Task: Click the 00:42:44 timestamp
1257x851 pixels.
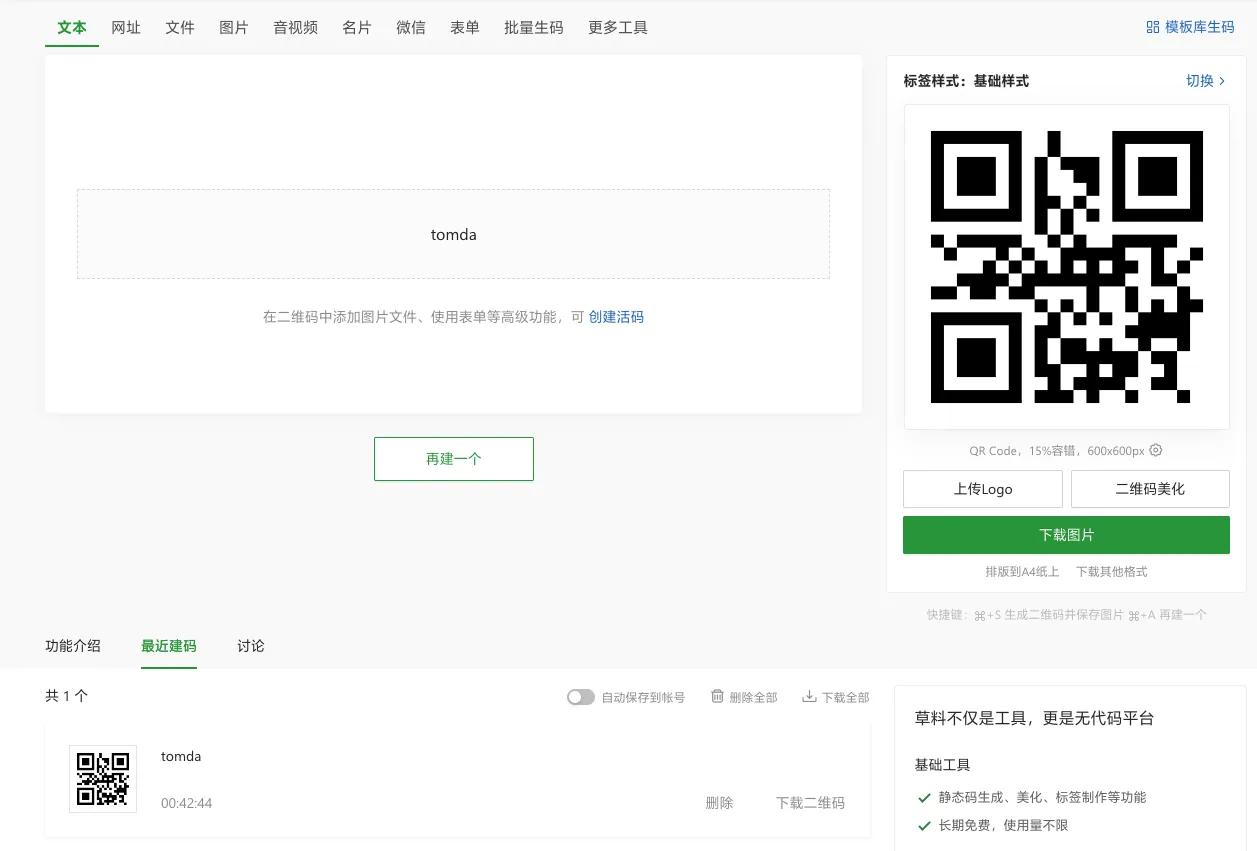Action: (186, 803)
